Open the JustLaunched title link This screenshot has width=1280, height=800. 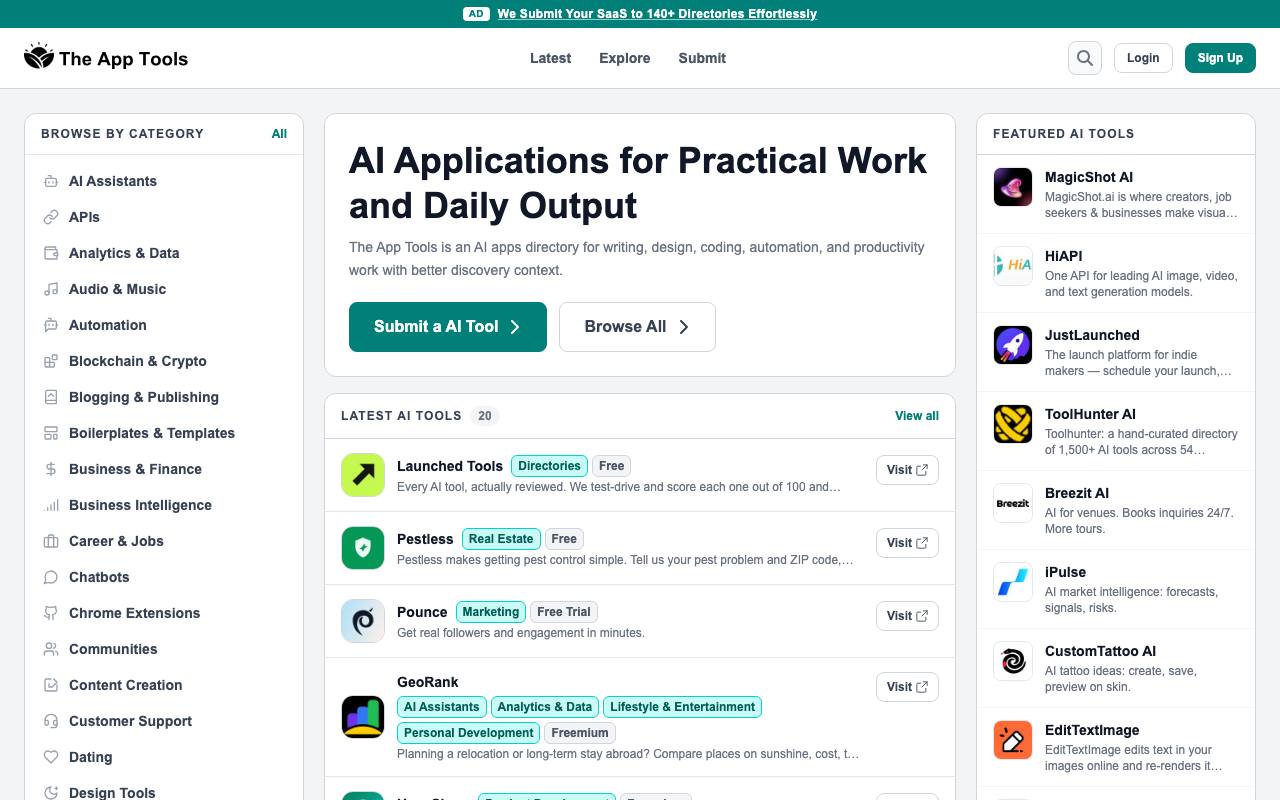[1092, 335]
